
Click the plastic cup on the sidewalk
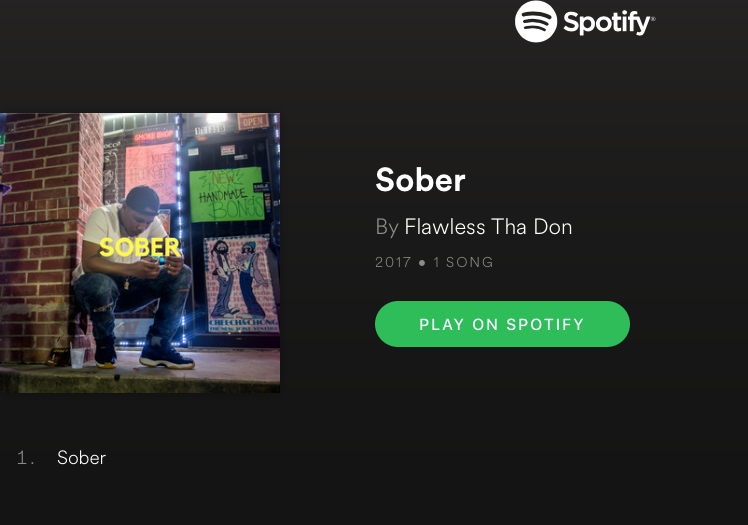77,357
